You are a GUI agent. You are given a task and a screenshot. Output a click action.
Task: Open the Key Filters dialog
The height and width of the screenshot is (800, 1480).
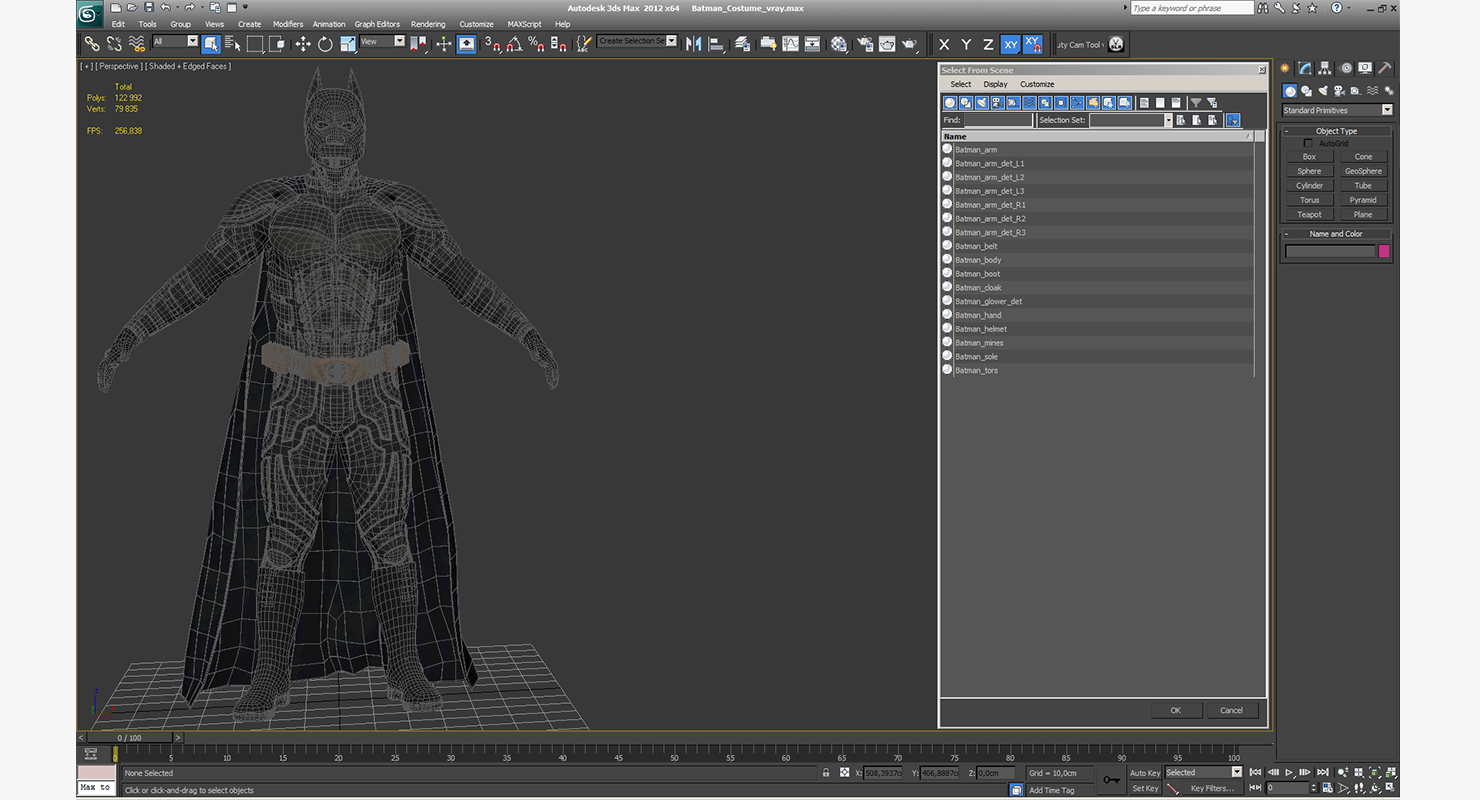coord(1212,788)
